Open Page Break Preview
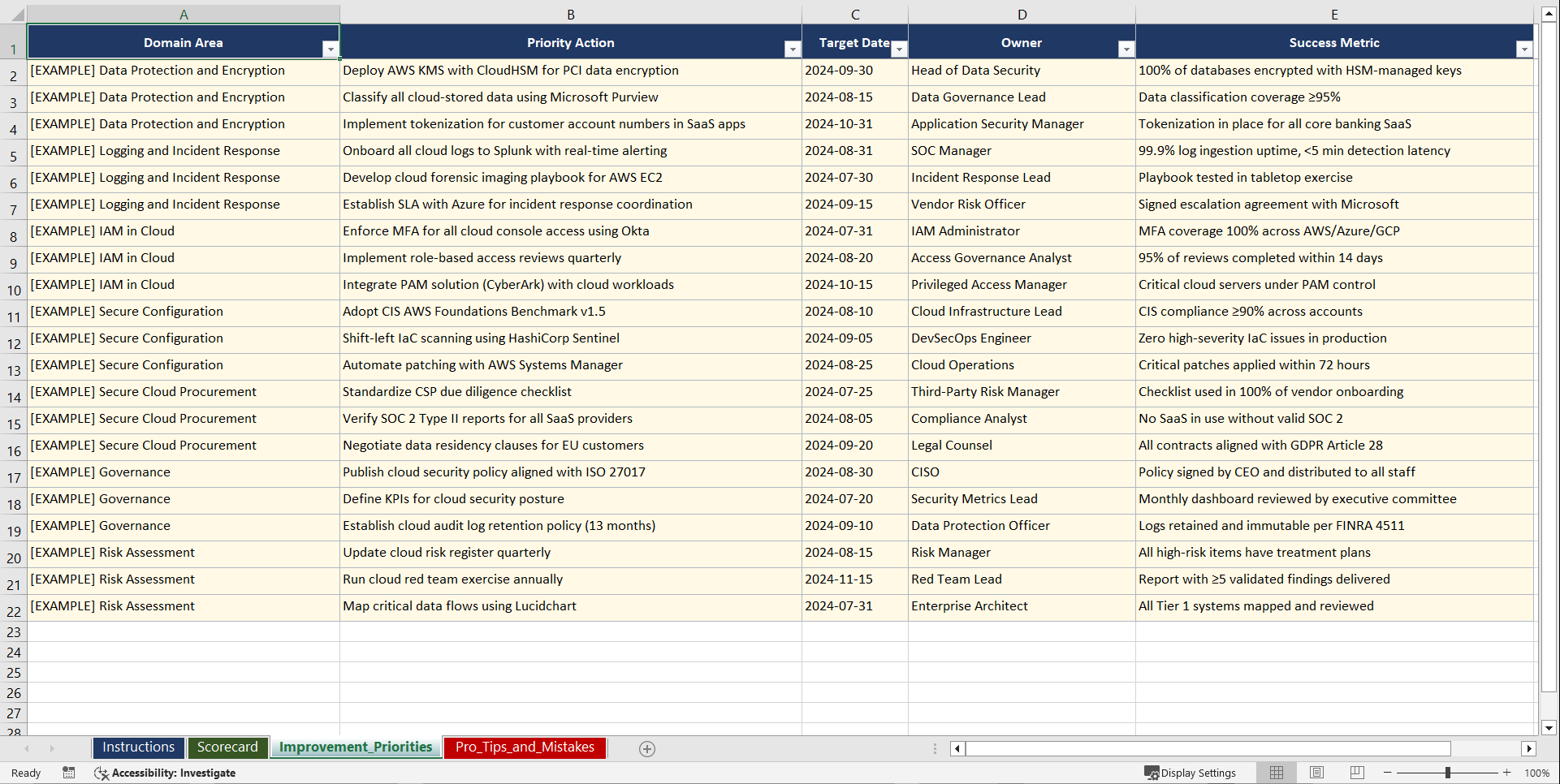The image size is (1560, 784). 1356,773
